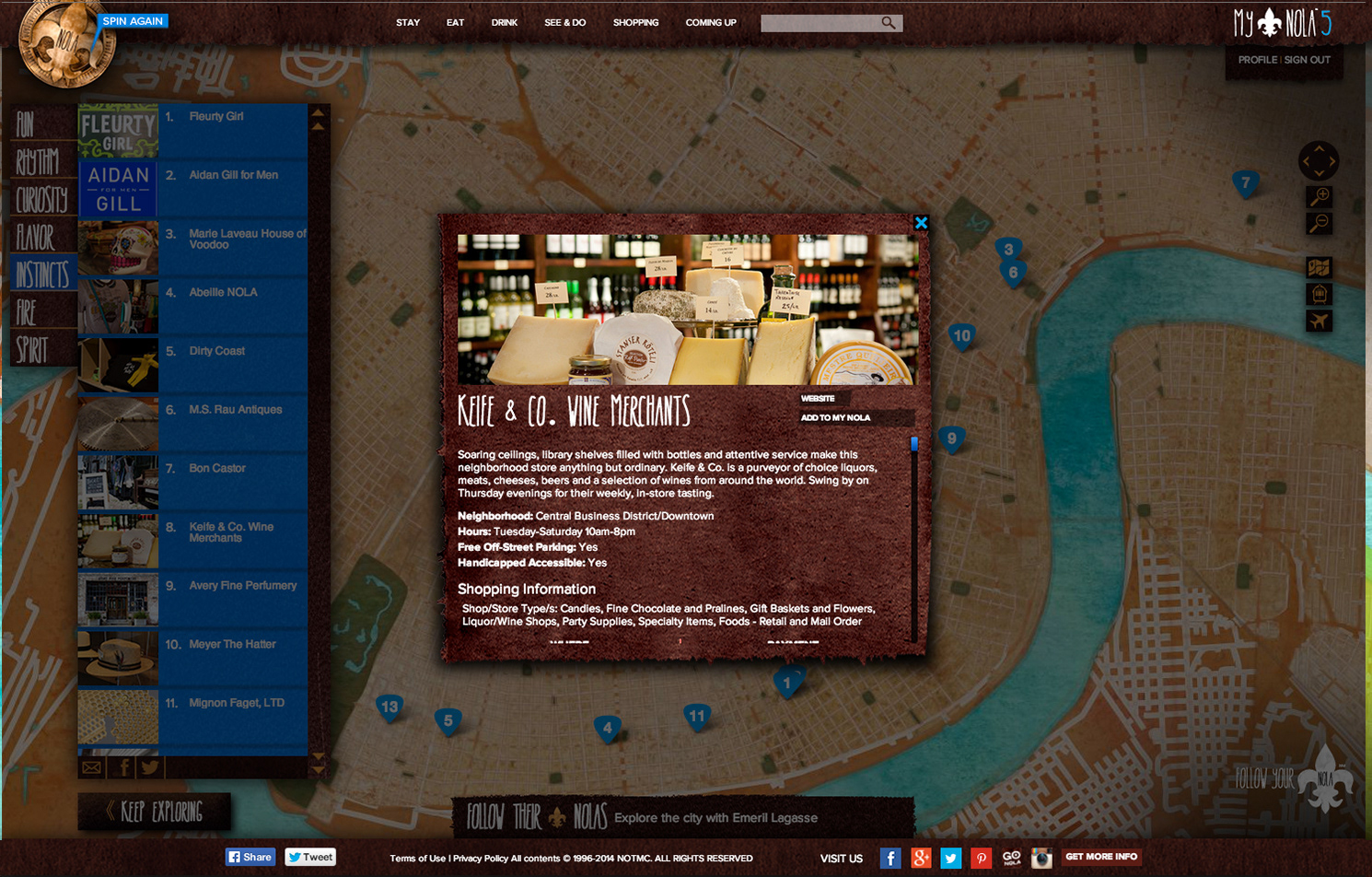Share list via sidebar Twitter icon
The image size is (1372, 877).
pos(150,766)
